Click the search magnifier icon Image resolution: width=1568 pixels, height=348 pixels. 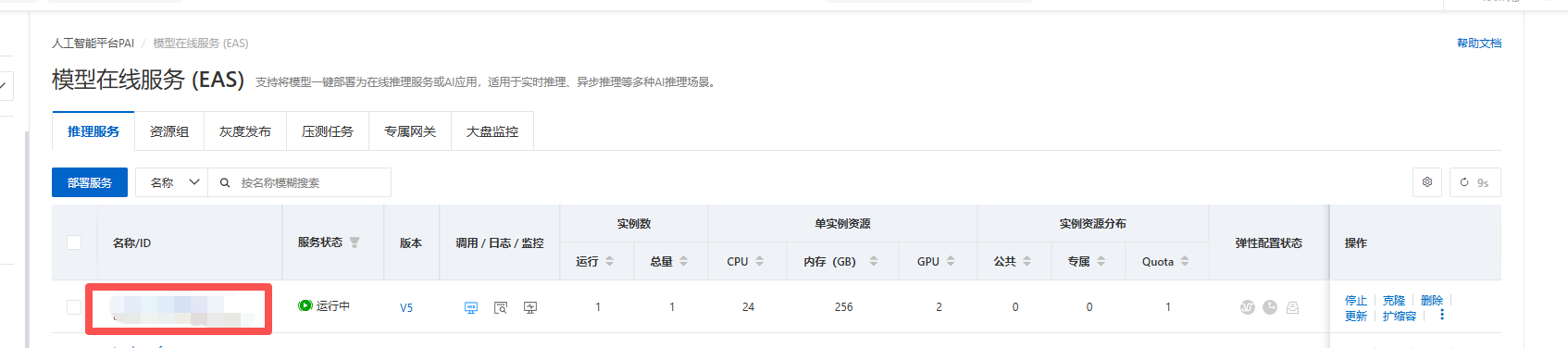point(225,183)
